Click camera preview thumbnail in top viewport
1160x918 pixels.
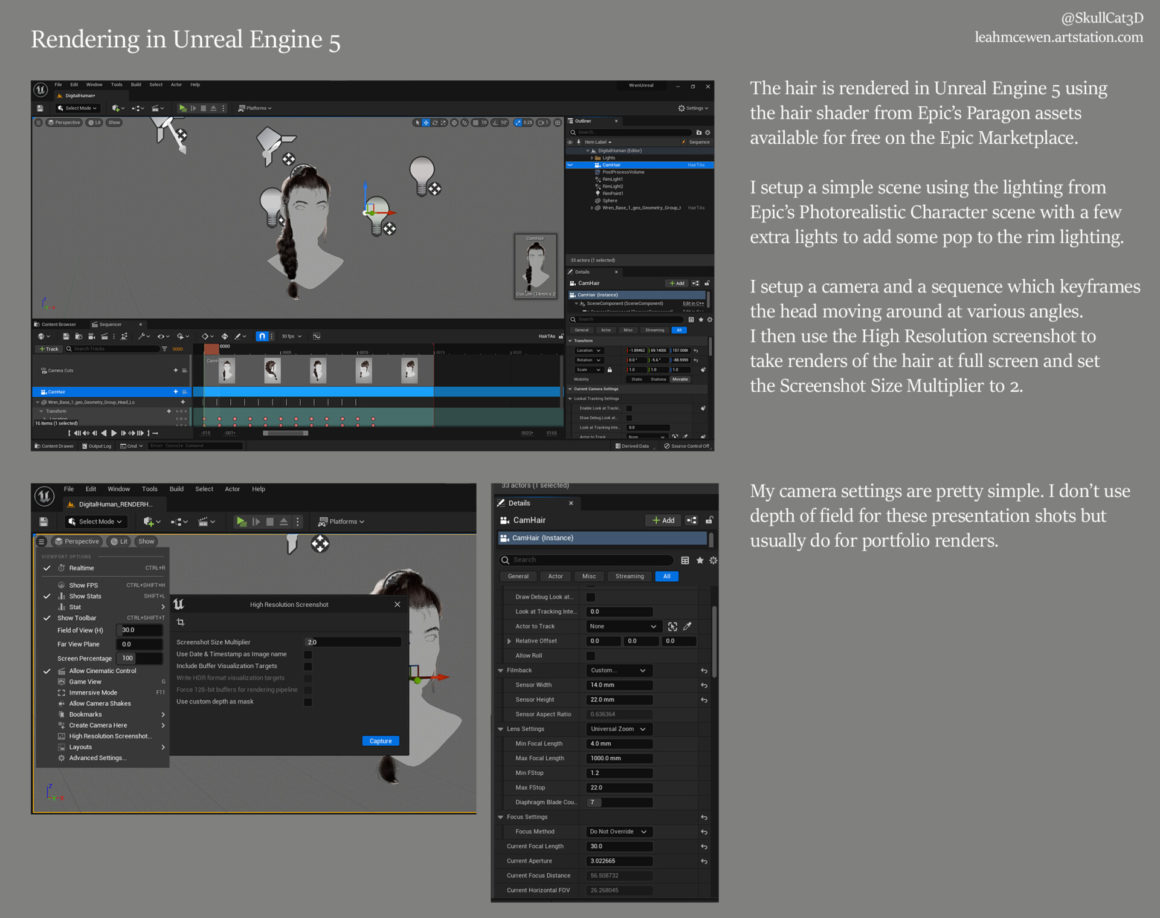coord(535,266)
